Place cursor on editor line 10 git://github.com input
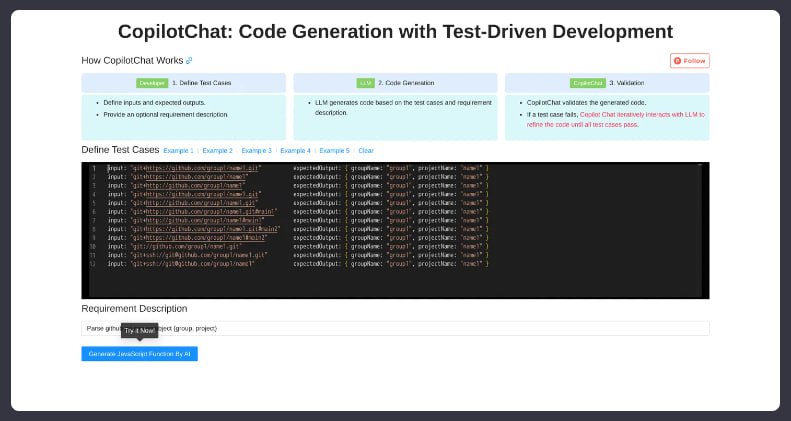The width and height of the screenshot is (791, 421). coord(187,247)
